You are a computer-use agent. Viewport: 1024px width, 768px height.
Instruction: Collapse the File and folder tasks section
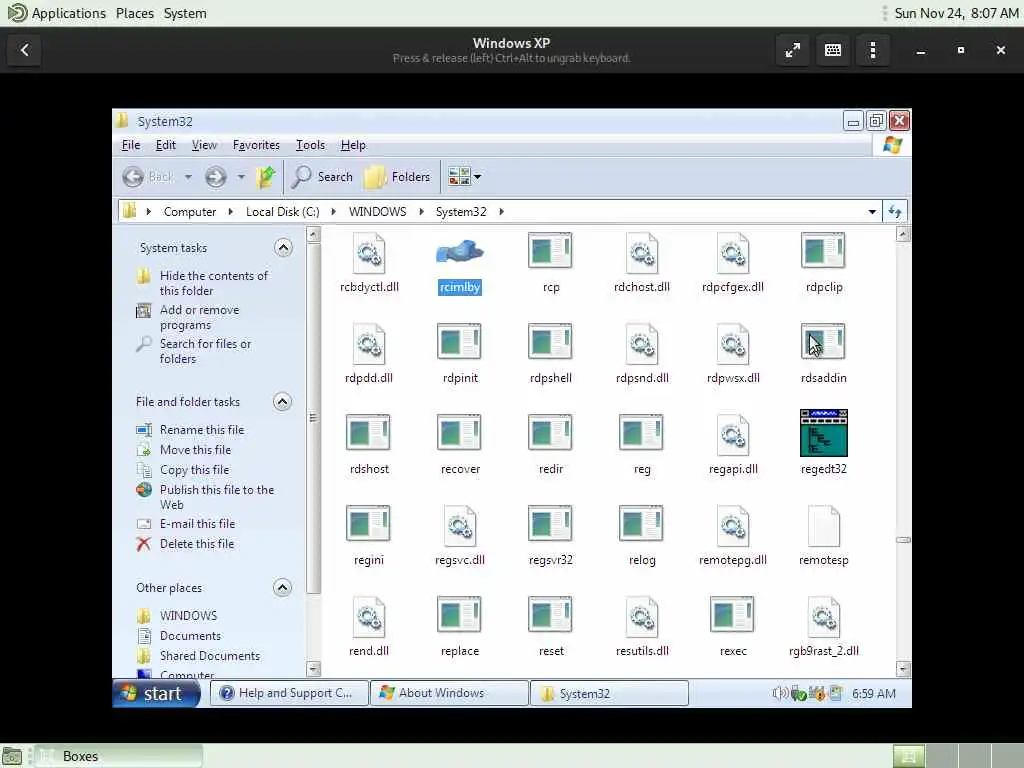283,402
